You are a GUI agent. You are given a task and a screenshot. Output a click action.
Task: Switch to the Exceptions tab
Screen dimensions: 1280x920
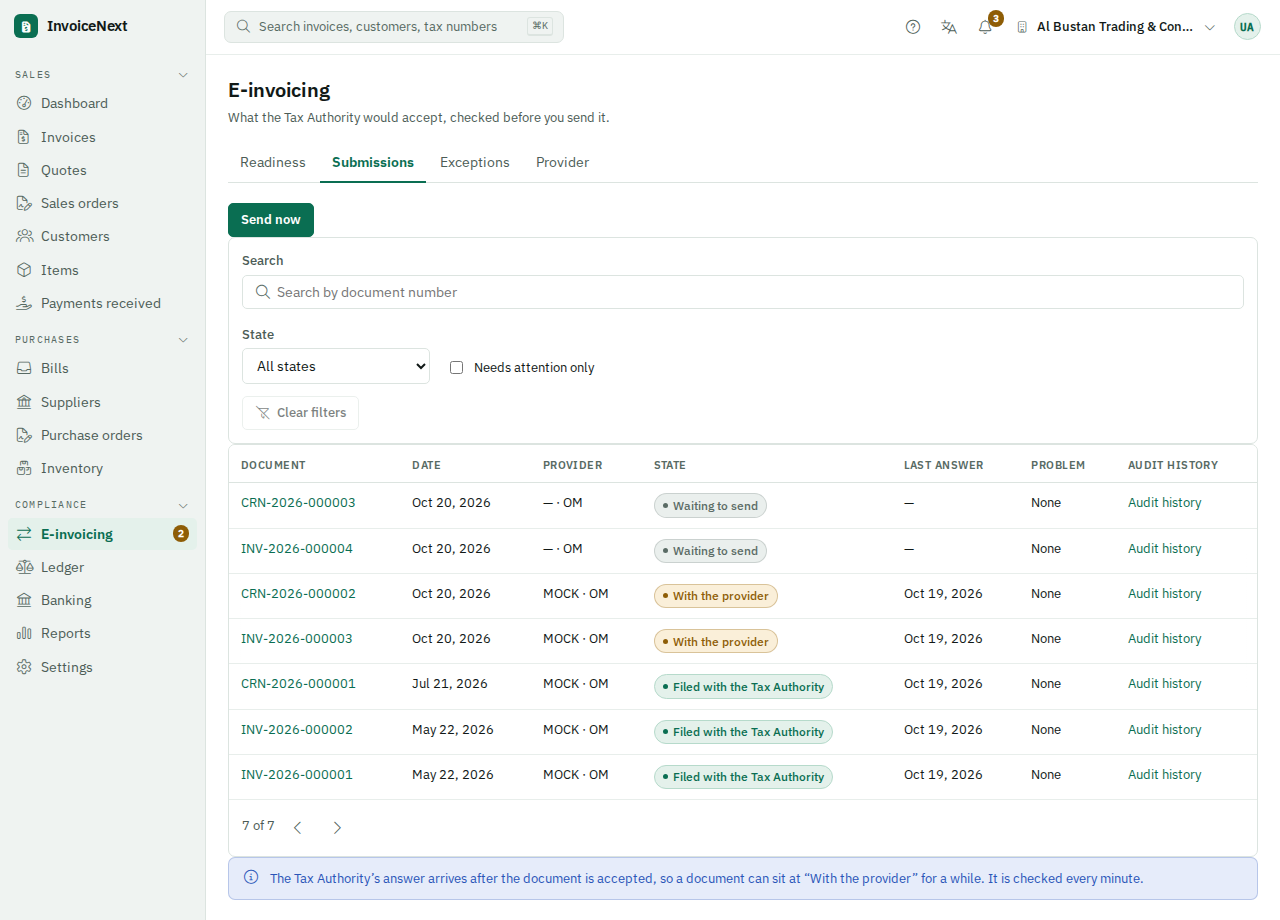[475, 162]
